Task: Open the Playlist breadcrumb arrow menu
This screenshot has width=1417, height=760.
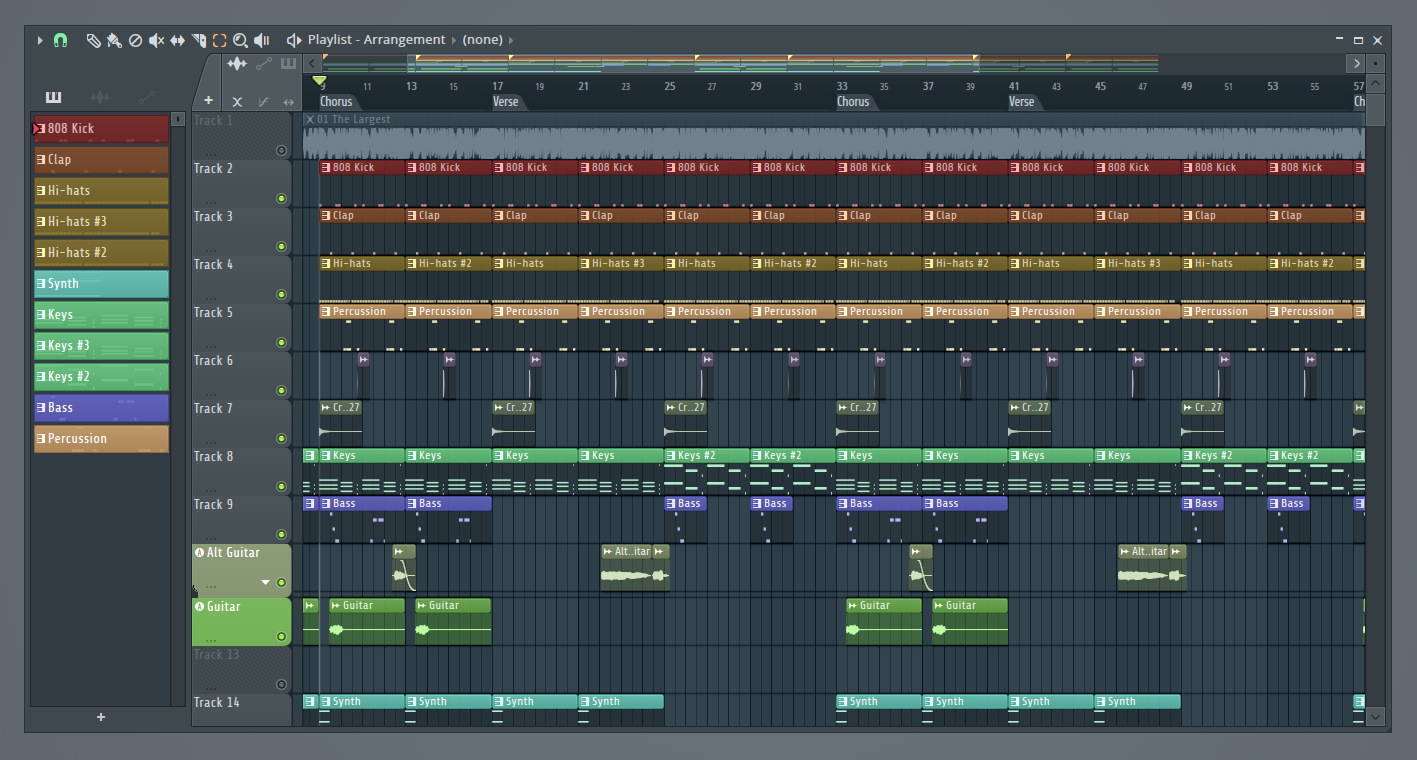Action: [456, 39]
